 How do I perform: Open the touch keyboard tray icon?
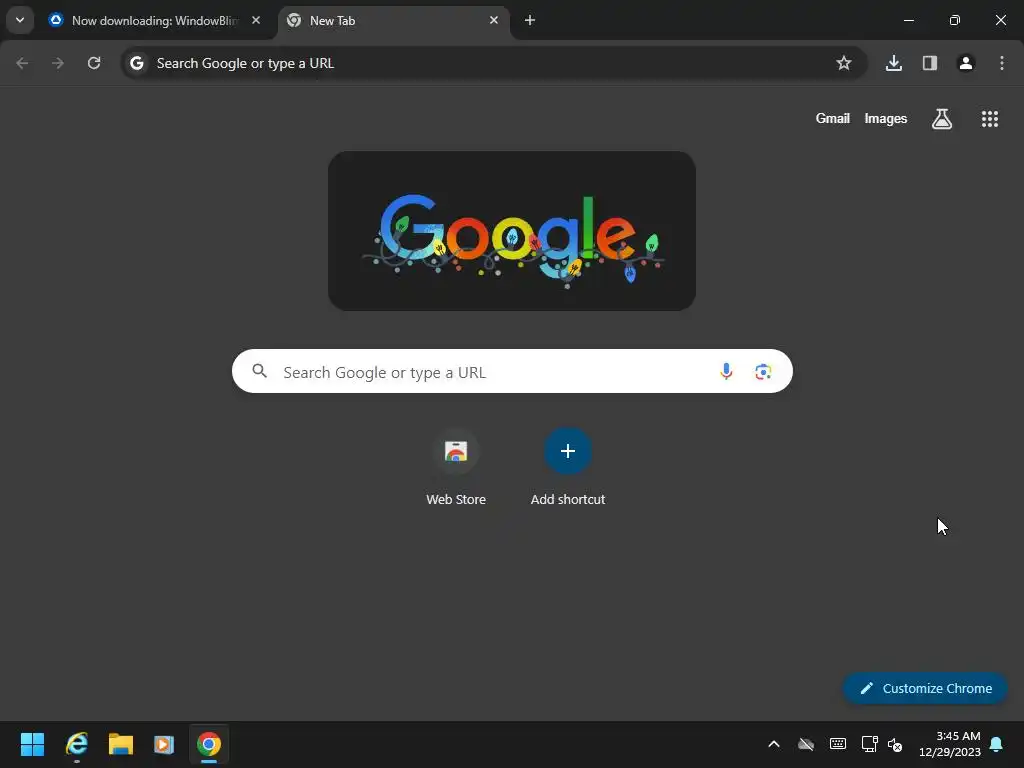(838, 744)
